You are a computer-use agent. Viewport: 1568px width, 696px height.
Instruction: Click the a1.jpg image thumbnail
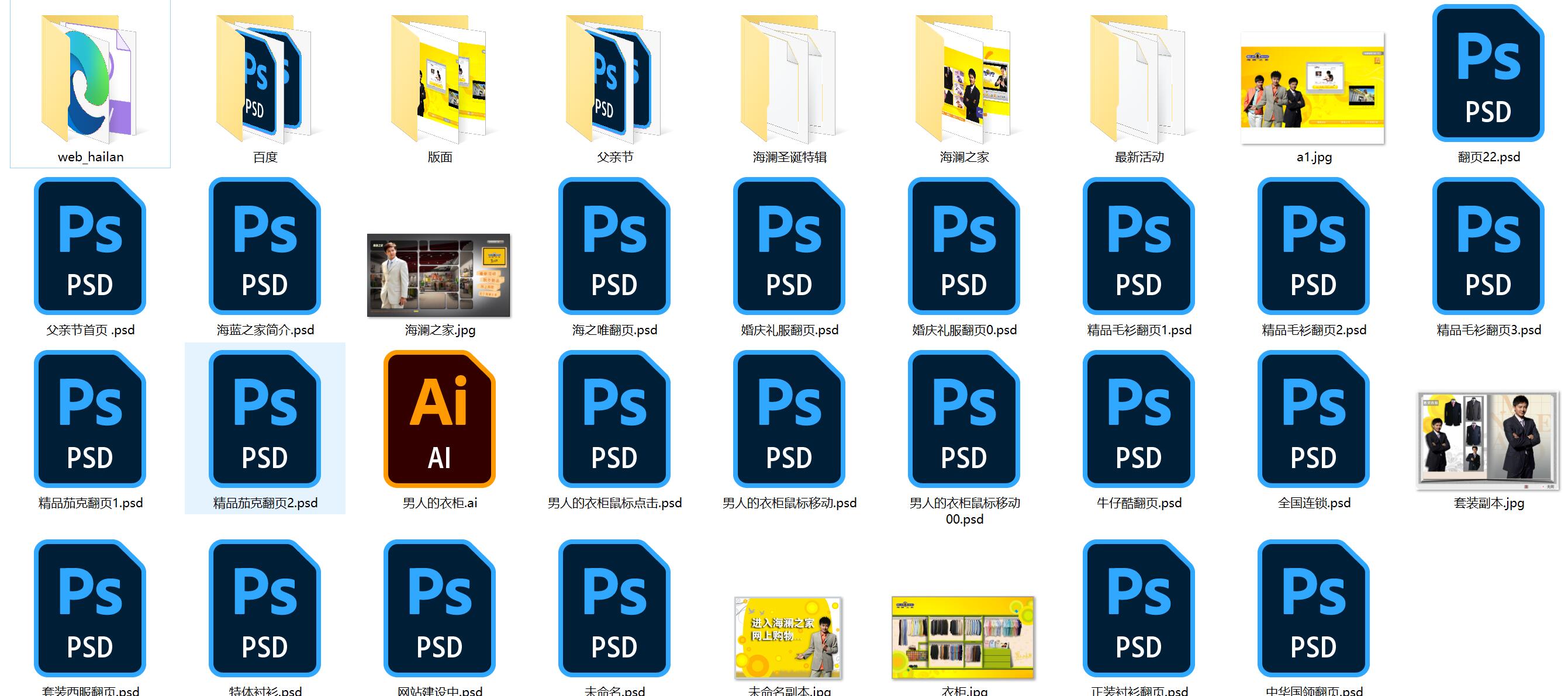1313,88
